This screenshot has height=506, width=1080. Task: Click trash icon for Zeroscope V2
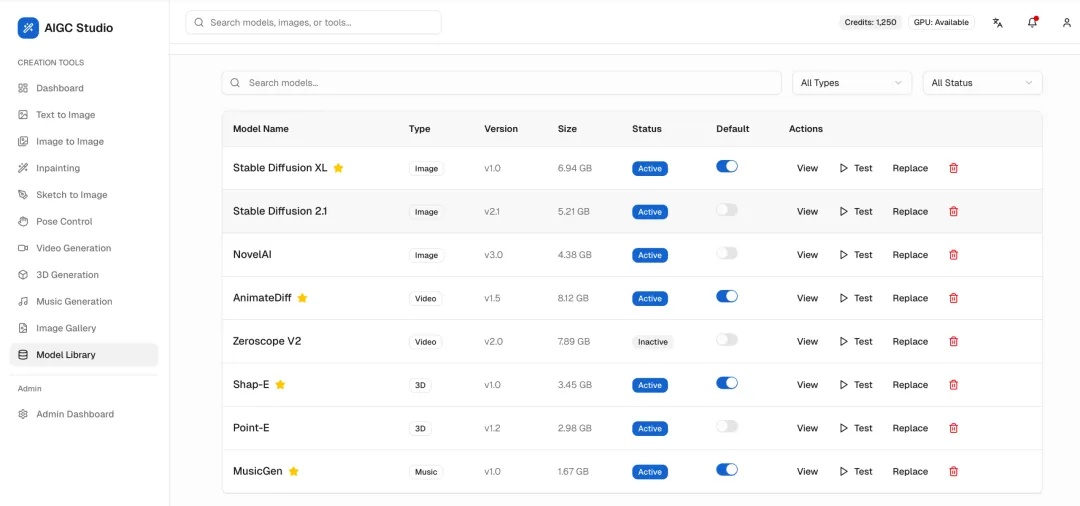(x=953, y=341)
